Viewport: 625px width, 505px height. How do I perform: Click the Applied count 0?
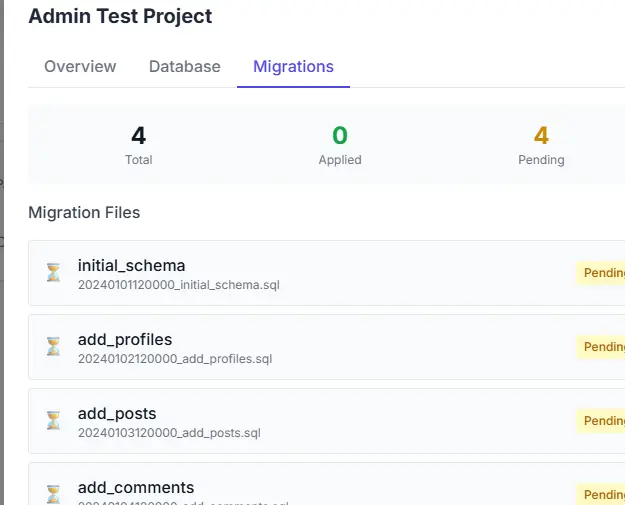tap(340, 136)
